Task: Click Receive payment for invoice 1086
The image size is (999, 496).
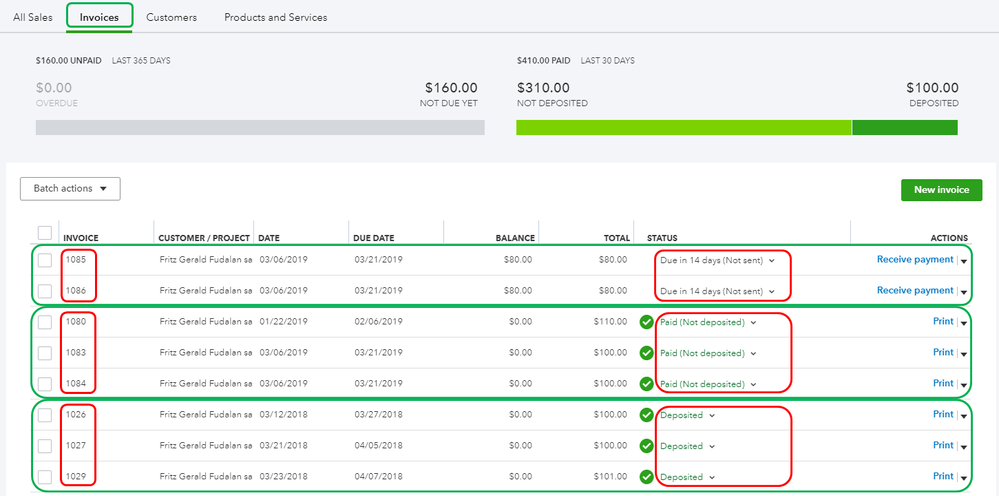Action: tap(915, 290)
